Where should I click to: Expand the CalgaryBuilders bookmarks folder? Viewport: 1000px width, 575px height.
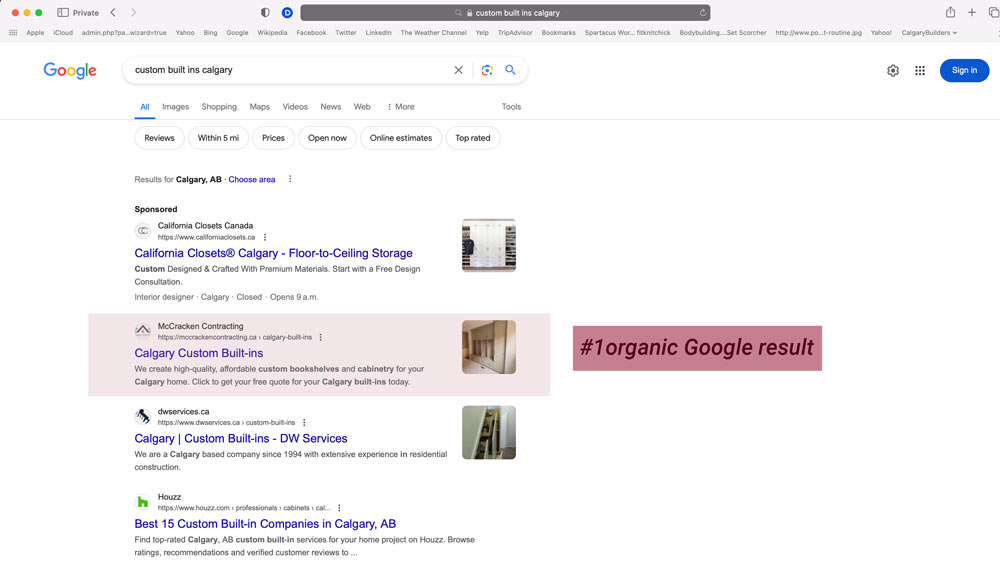[929, 33]
